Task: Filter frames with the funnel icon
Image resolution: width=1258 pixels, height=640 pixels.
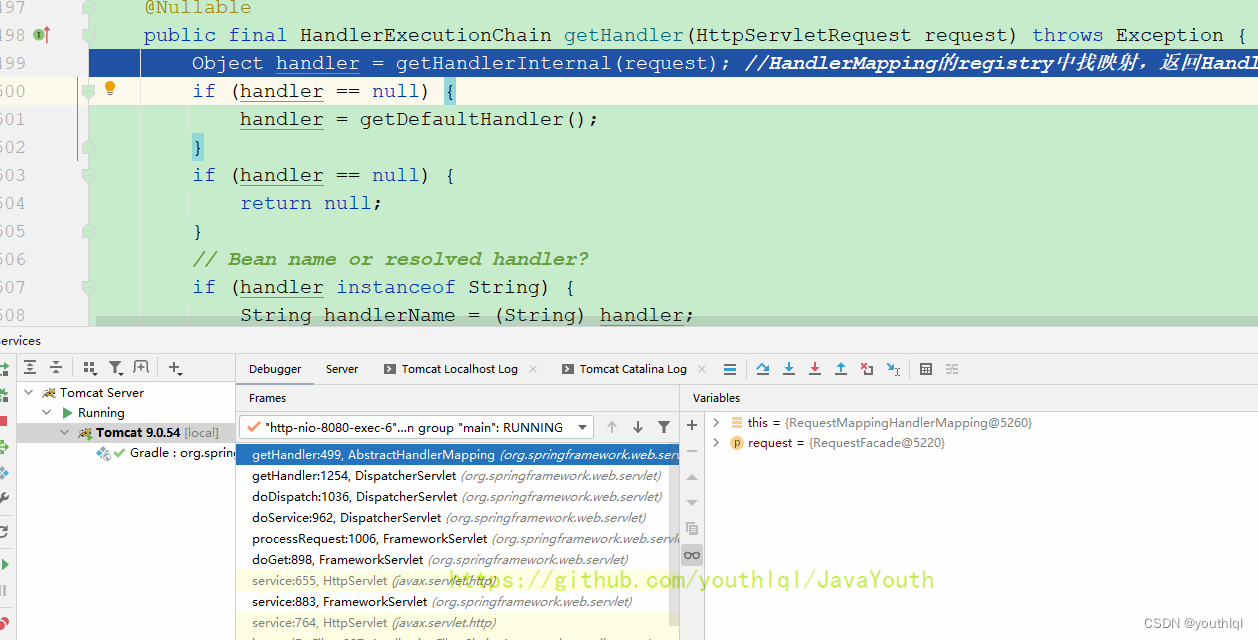Action: (664, 427)
